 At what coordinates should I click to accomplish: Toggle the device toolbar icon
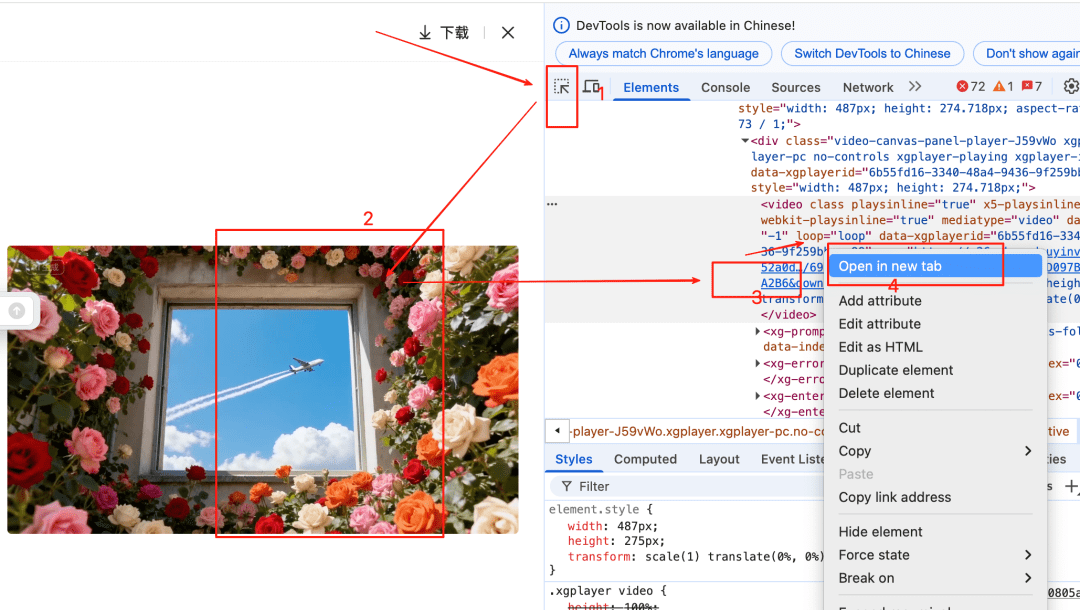click(591, 87)
